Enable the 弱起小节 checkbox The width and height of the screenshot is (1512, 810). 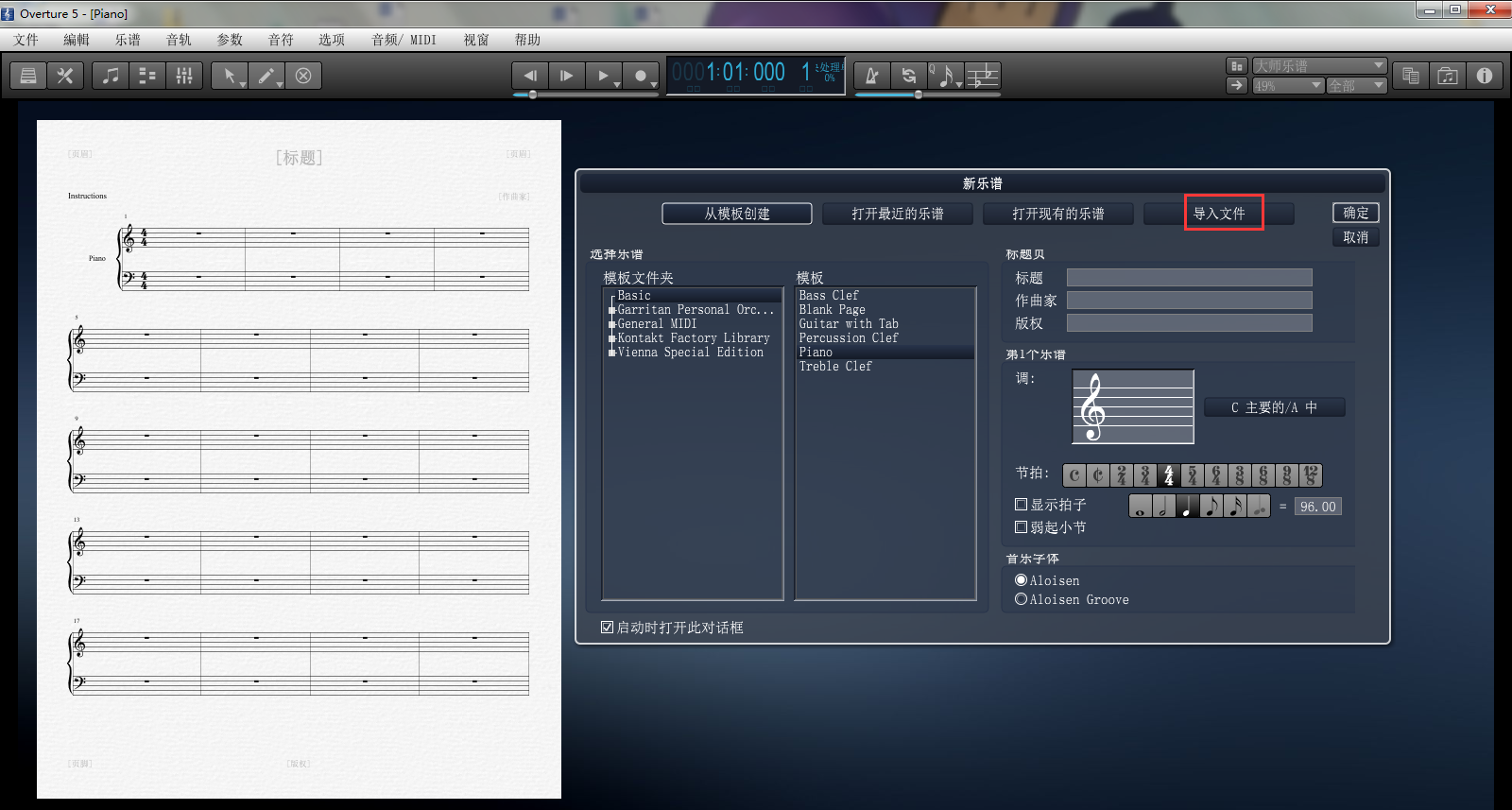click(x=1021, y=527)
